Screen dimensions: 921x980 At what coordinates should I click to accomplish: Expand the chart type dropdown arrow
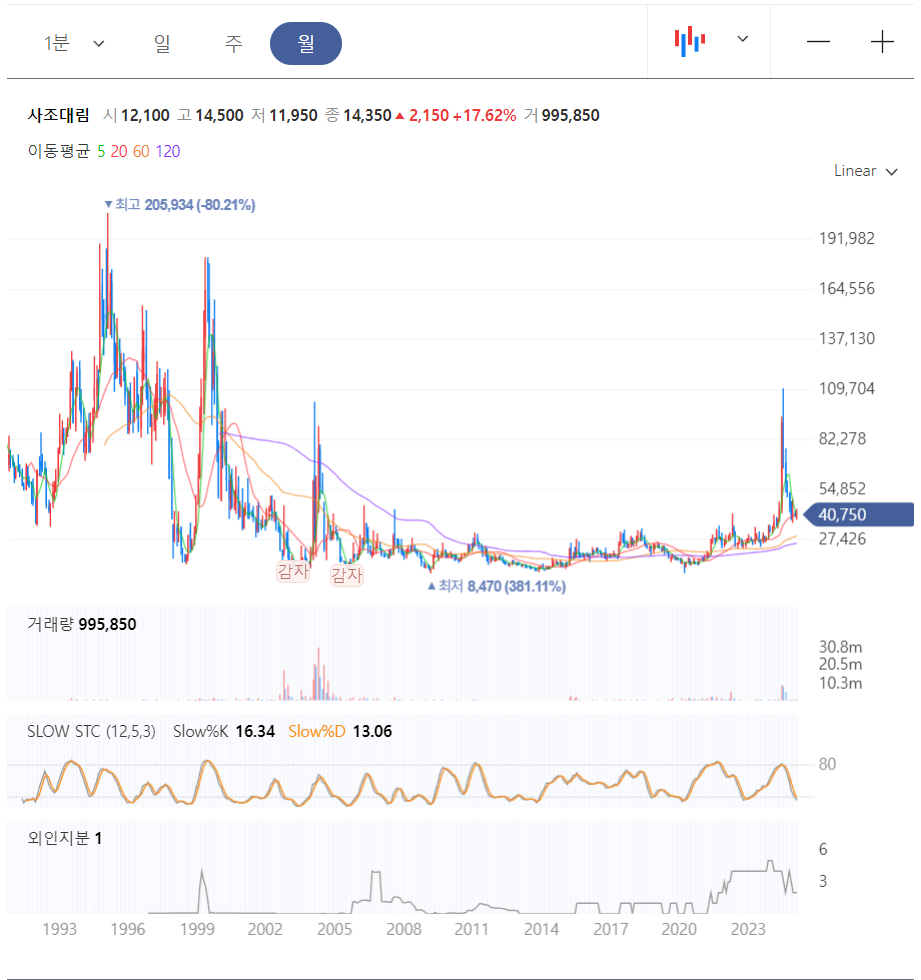pyautogui.click(x=742, y=39)
